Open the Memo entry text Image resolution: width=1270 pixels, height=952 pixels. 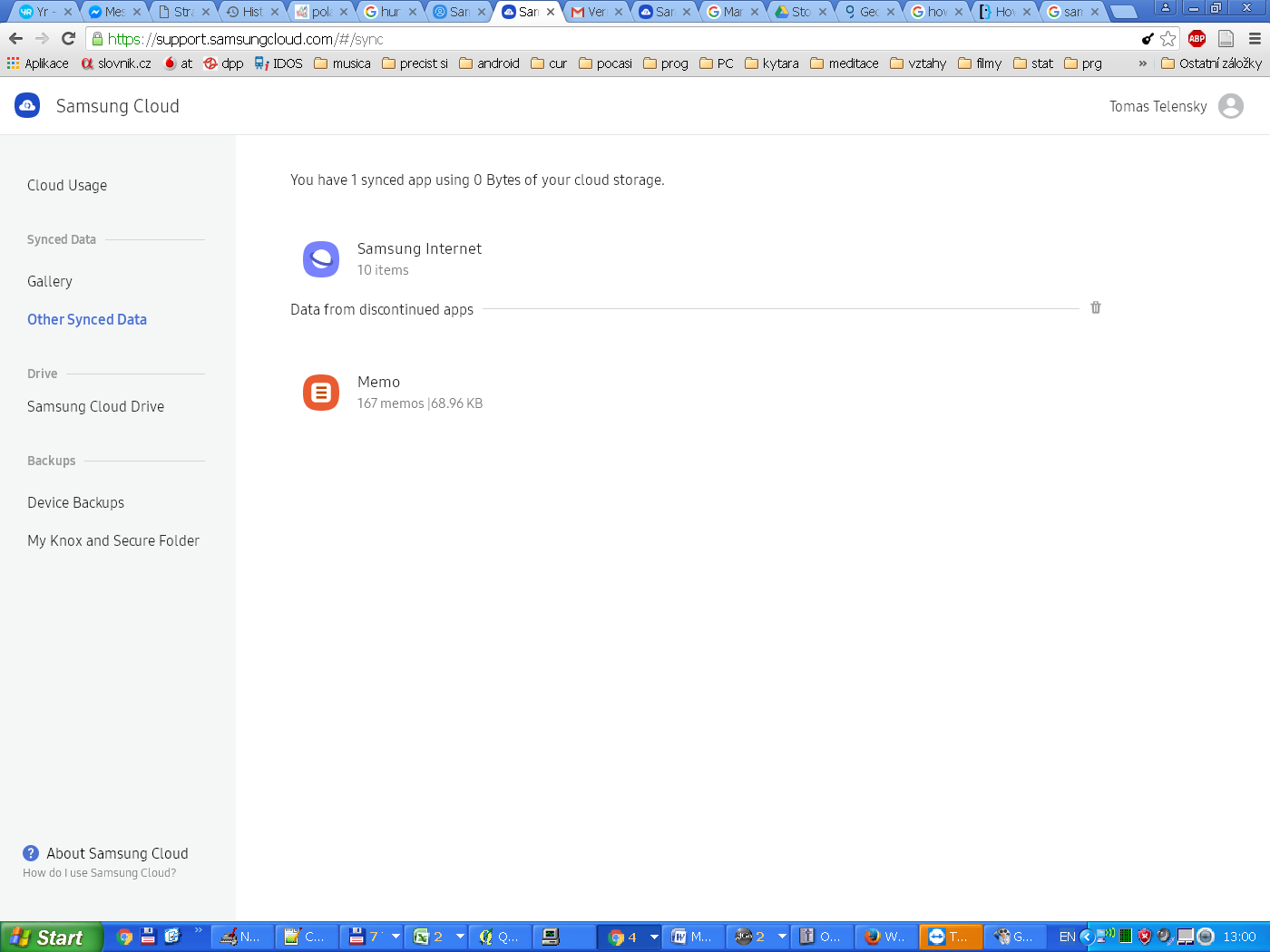[x=378, y=382]
